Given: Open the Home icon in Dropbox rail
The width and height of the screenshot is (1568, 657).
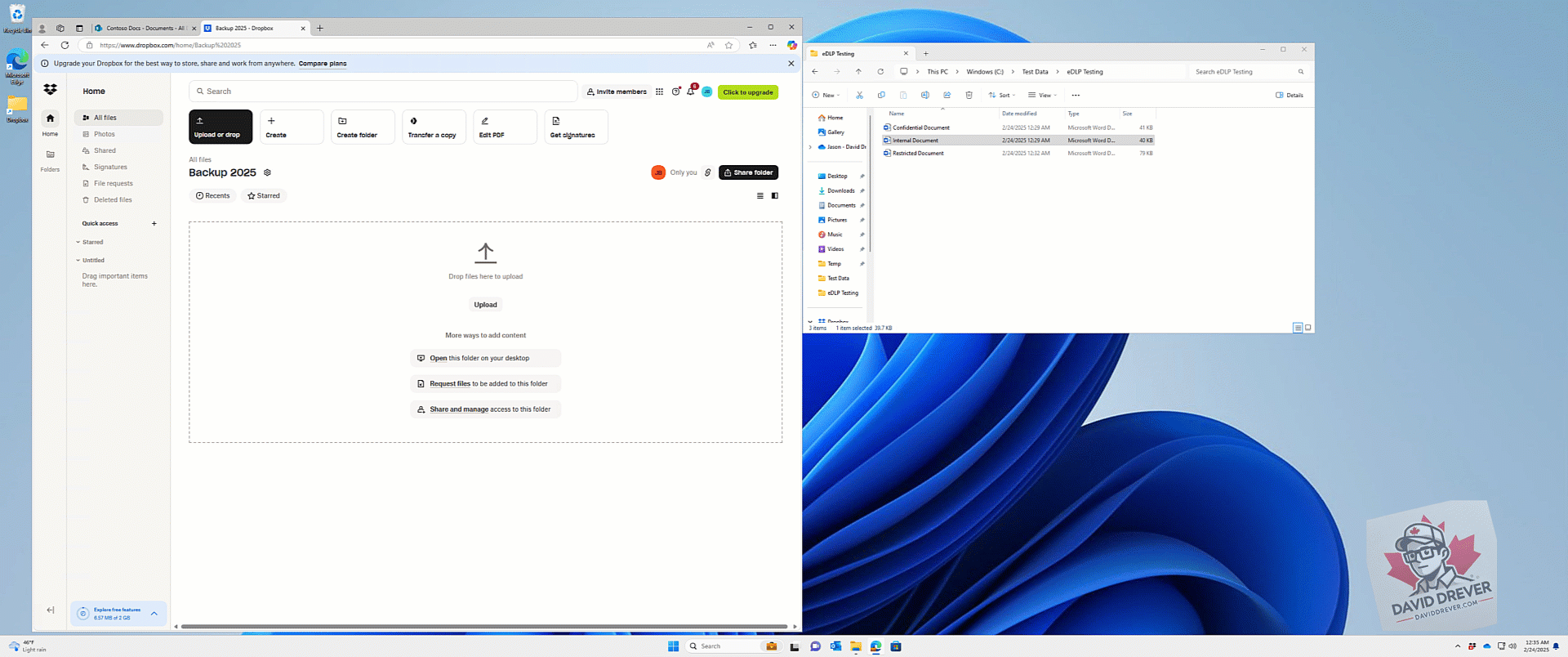Looking at the screenshot, I should coord(50,118).
